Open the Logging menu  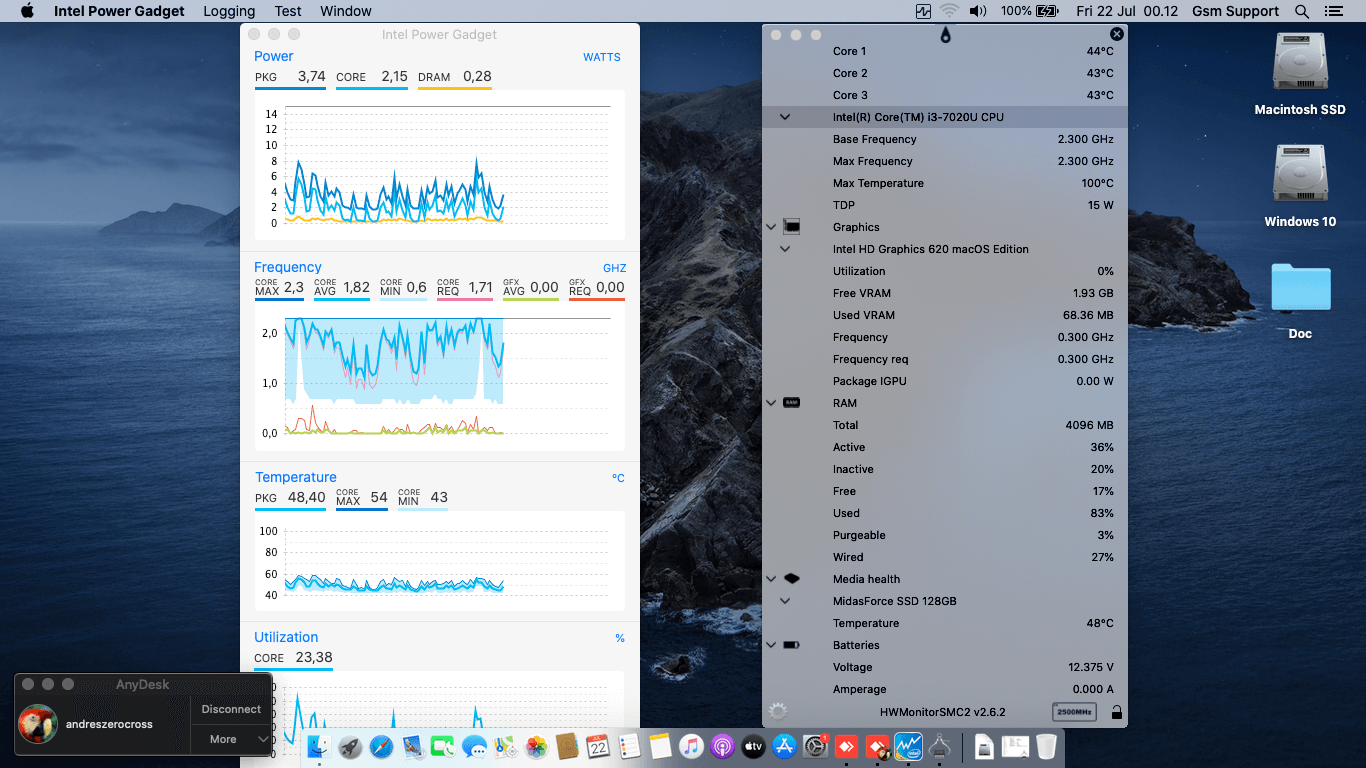click(228, 11)
